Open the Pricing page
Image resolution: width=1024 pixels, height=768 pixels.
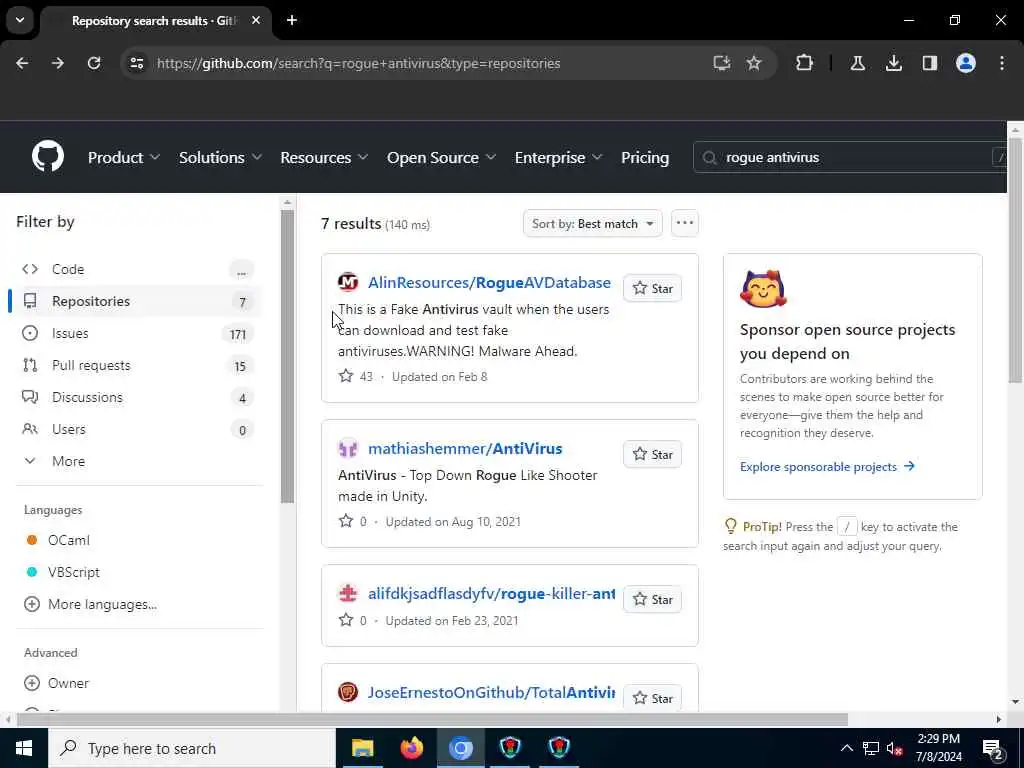point(645,157)
